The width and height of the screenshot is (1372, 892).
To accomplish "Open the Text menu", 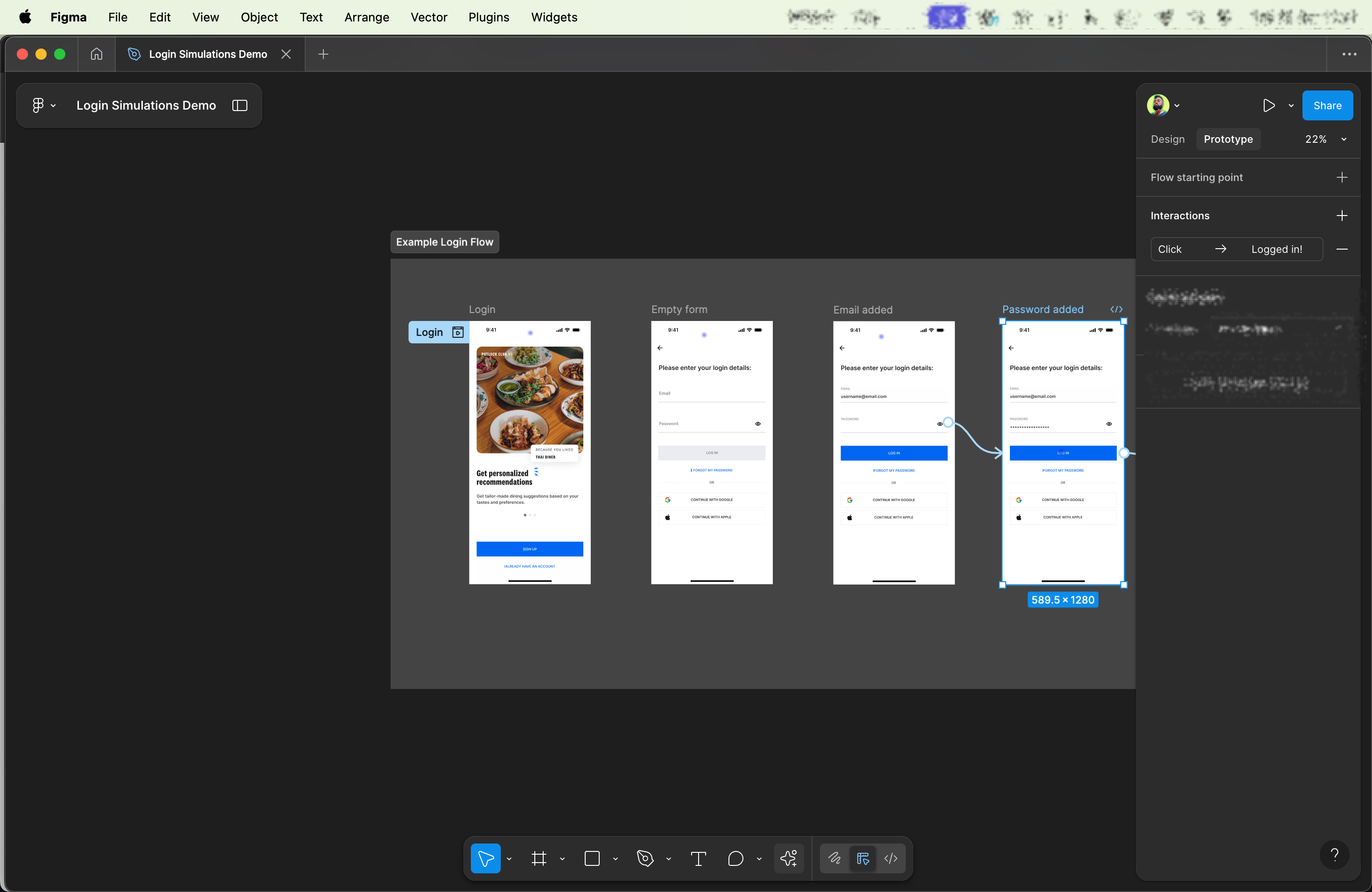I will pyautogui.click(x=311, y=17).
